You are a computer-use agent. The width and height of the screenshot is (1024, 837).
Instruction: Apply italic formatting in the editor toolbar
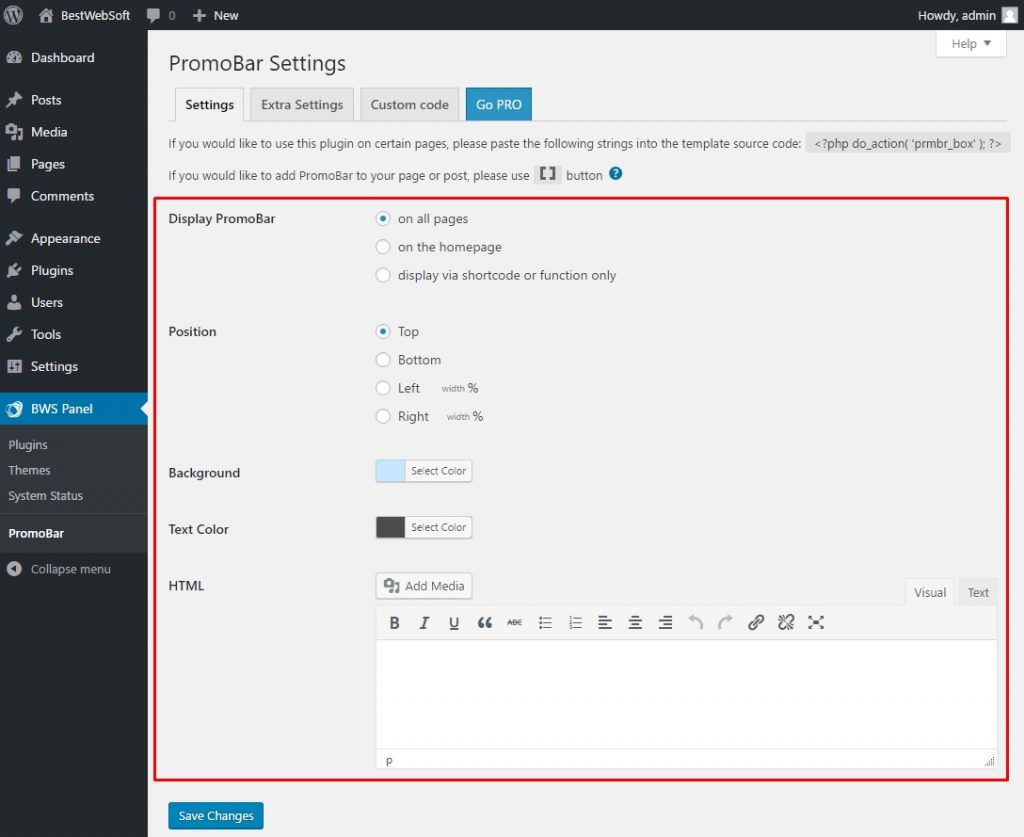tap(423, 622)
